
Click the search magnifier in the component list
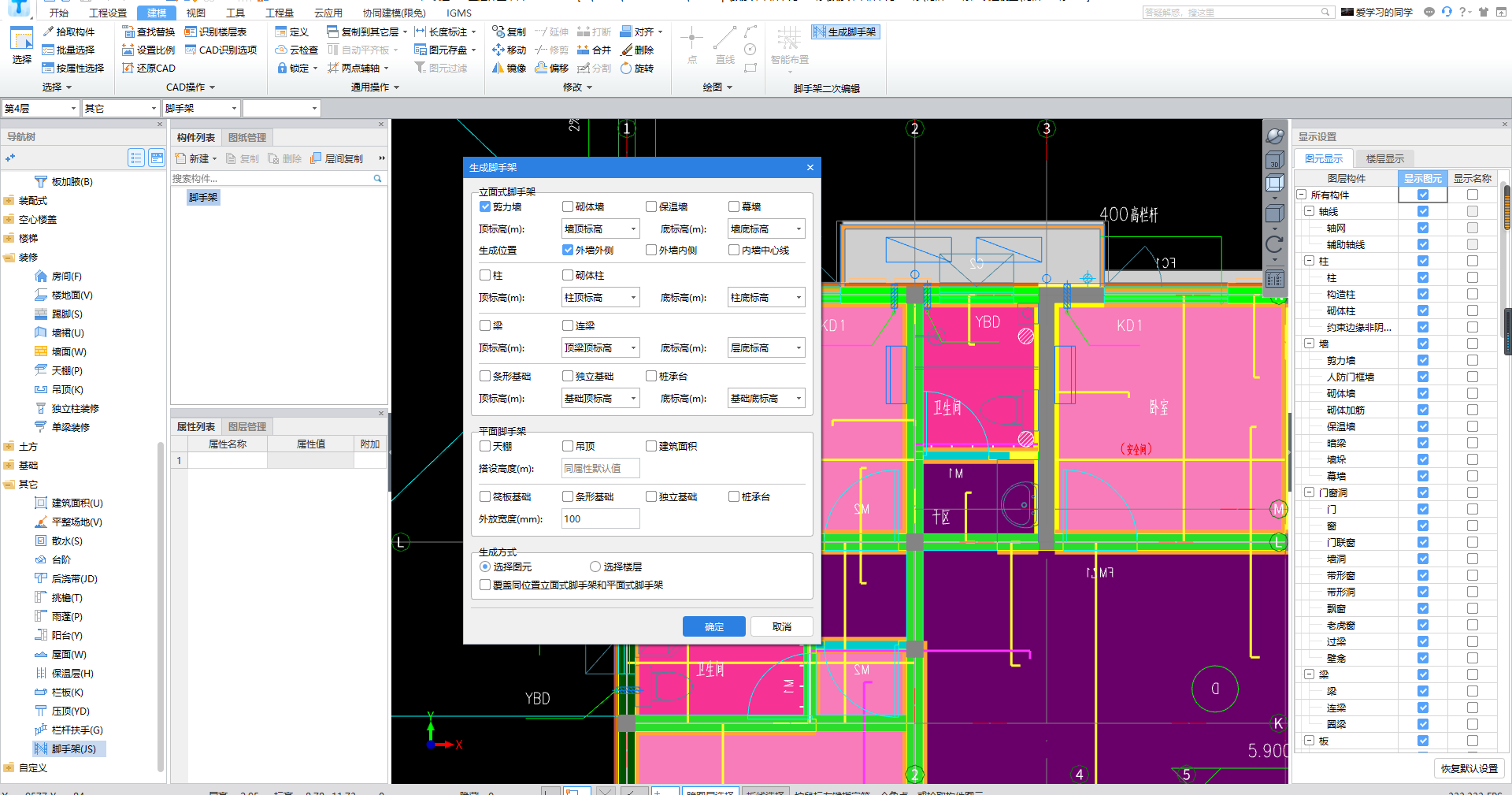coord(377,179)
